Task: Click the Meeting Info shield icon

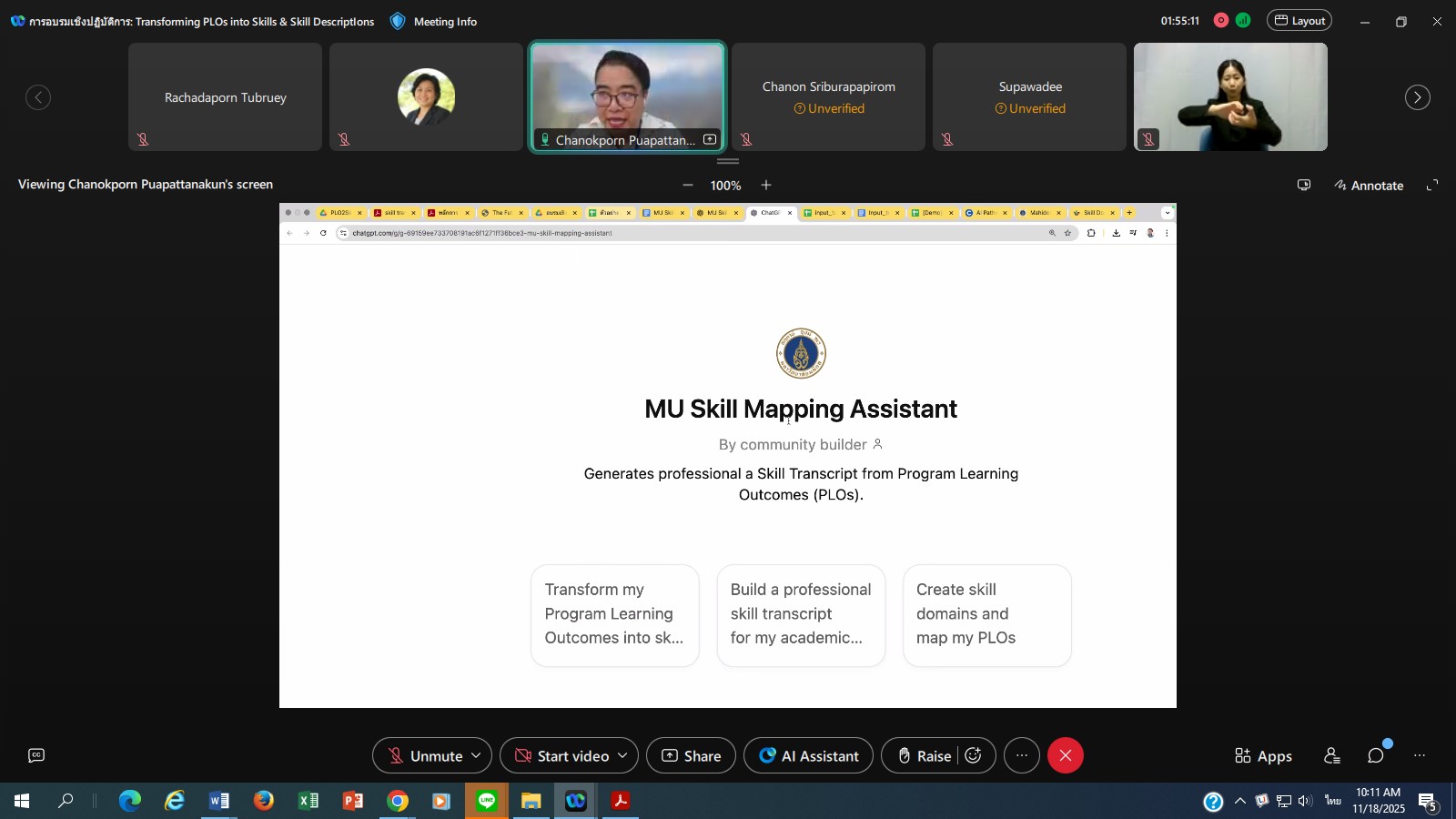Action: 398,21
